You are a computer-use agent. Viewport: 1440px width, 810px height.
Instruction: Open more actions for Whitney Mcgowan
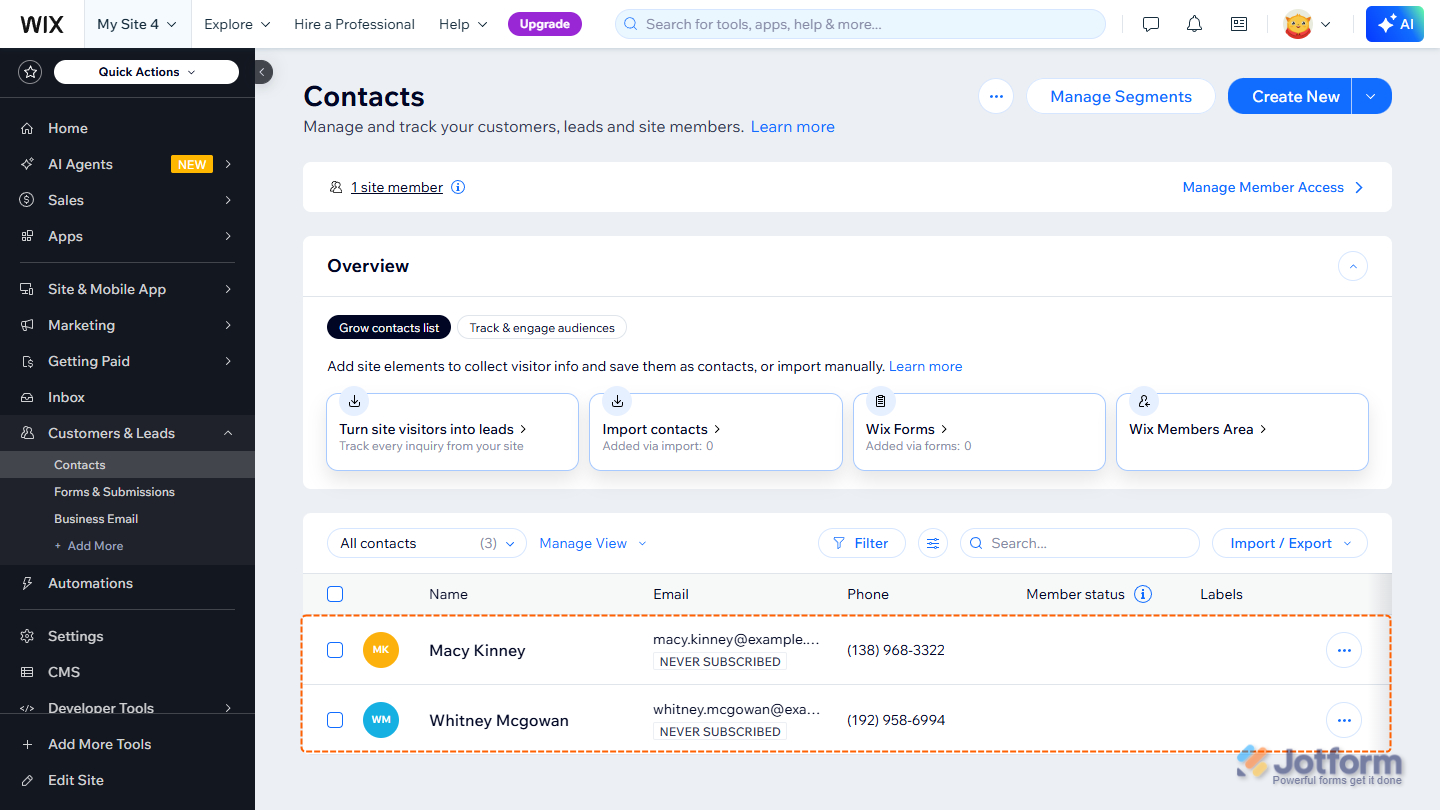pyautogui.click(x=1344, y=720)
